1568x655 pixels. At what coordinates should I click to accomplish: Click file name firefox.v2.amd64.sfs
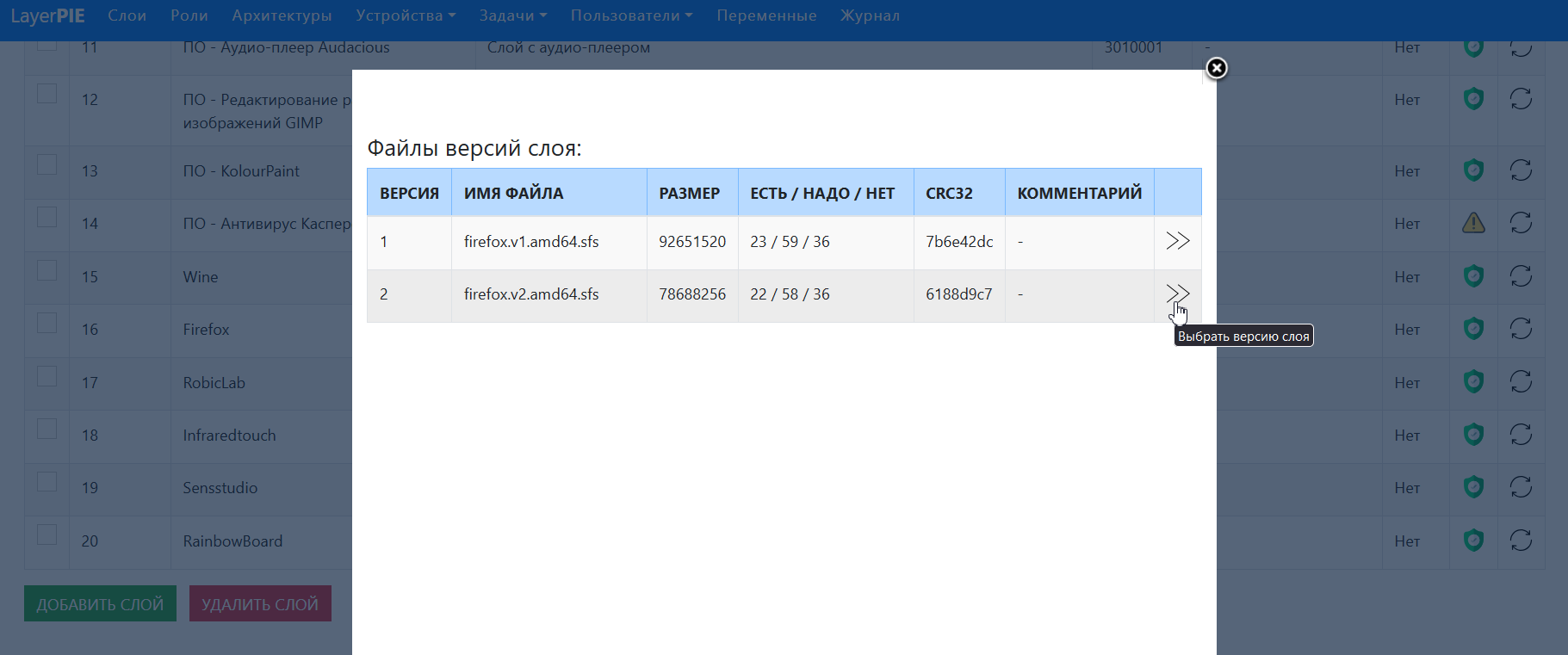(x=531, y=294)
